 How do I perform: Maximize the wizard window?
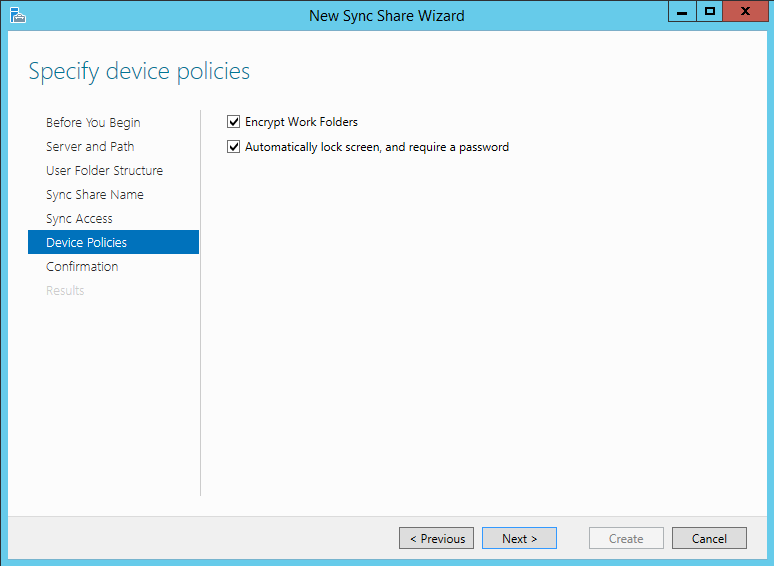[x=710, y=11]
